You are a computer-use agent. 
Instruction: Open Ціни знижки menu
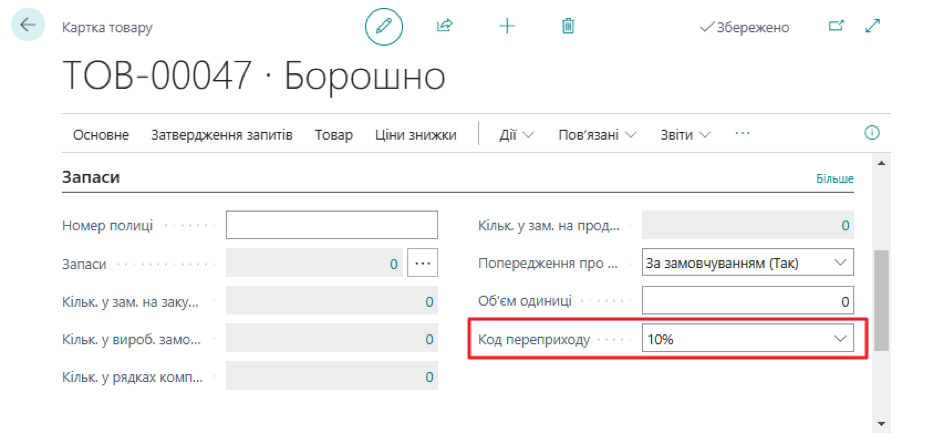pos(415,135)
